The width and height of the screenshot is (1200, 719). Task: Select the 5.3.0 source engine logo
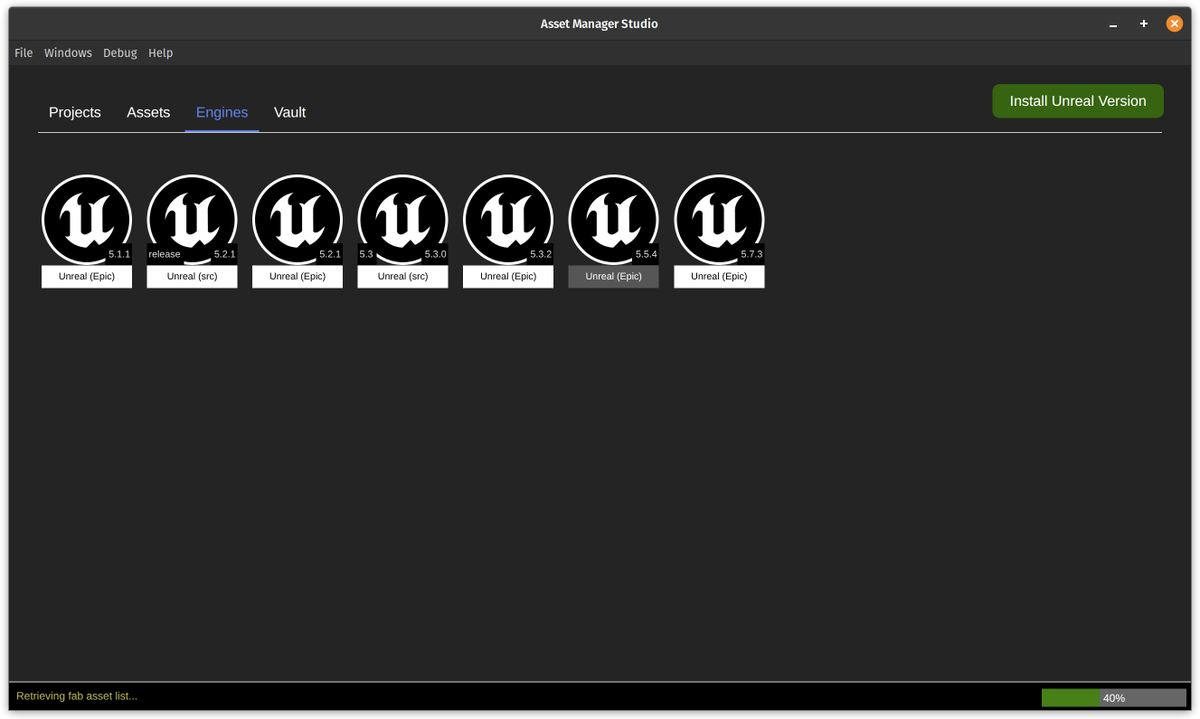[403, 219]
